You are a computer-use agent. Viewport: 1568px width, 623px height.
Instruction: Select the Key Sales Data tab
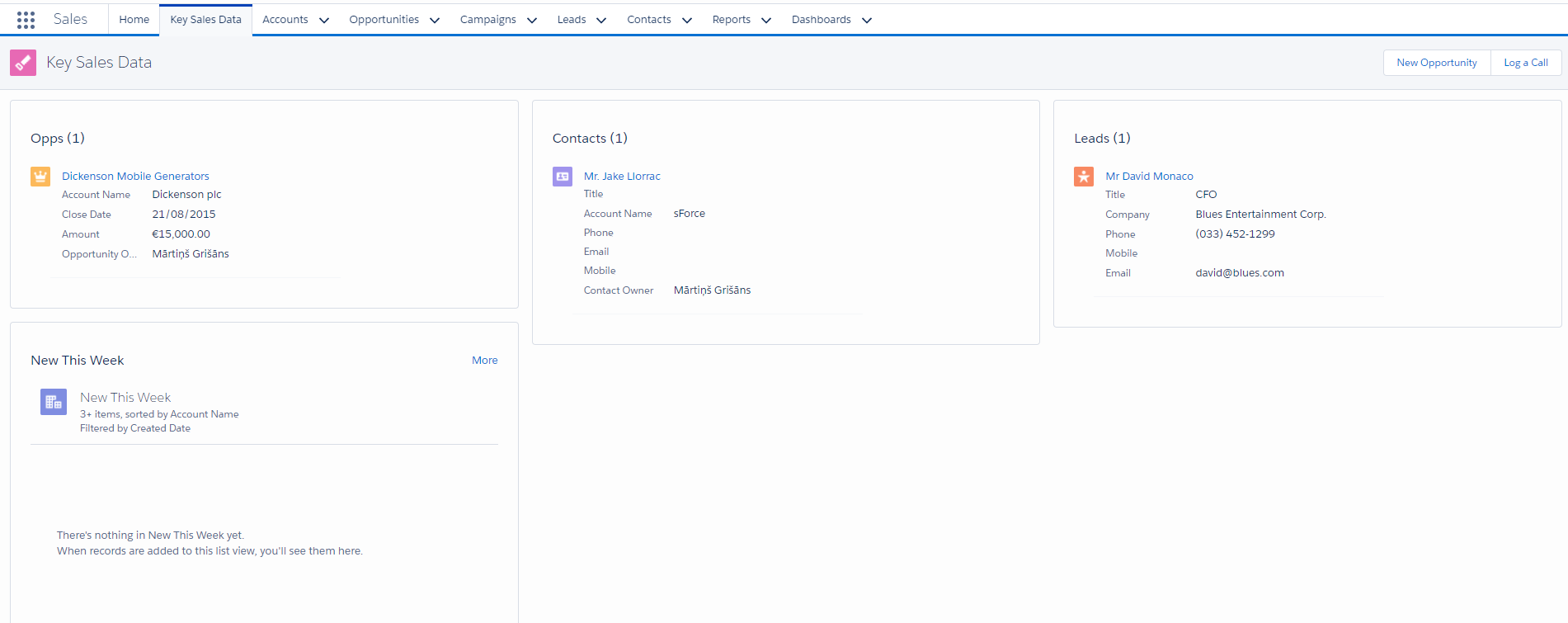click(x=205, y=20)
